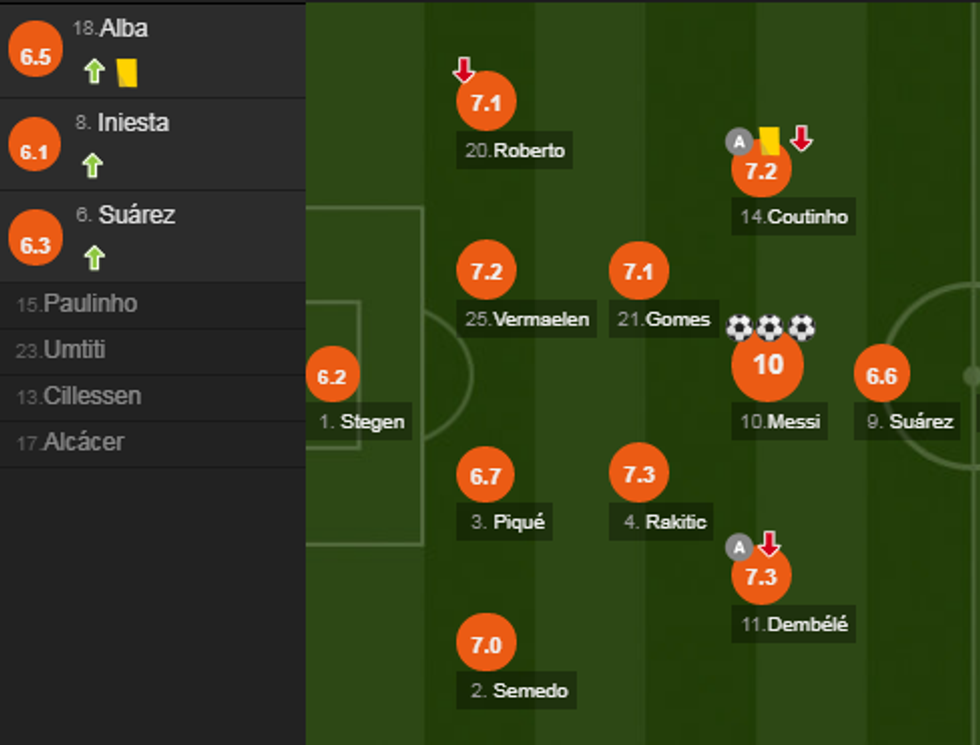Click the assist badge next to Coutinho

tap(738, 142)
